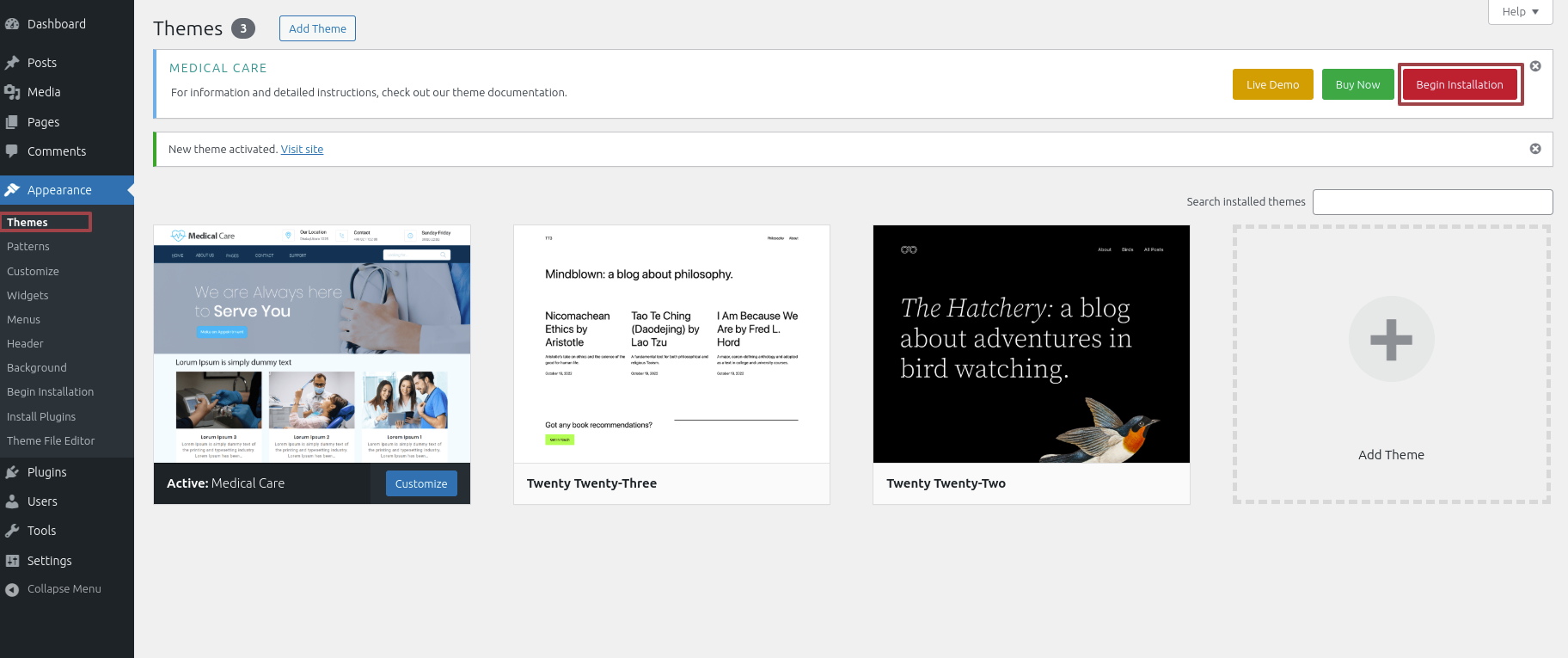1568x658 pixels.
Task: Click the Media icon in sidebar
Action: pos(12,92)
